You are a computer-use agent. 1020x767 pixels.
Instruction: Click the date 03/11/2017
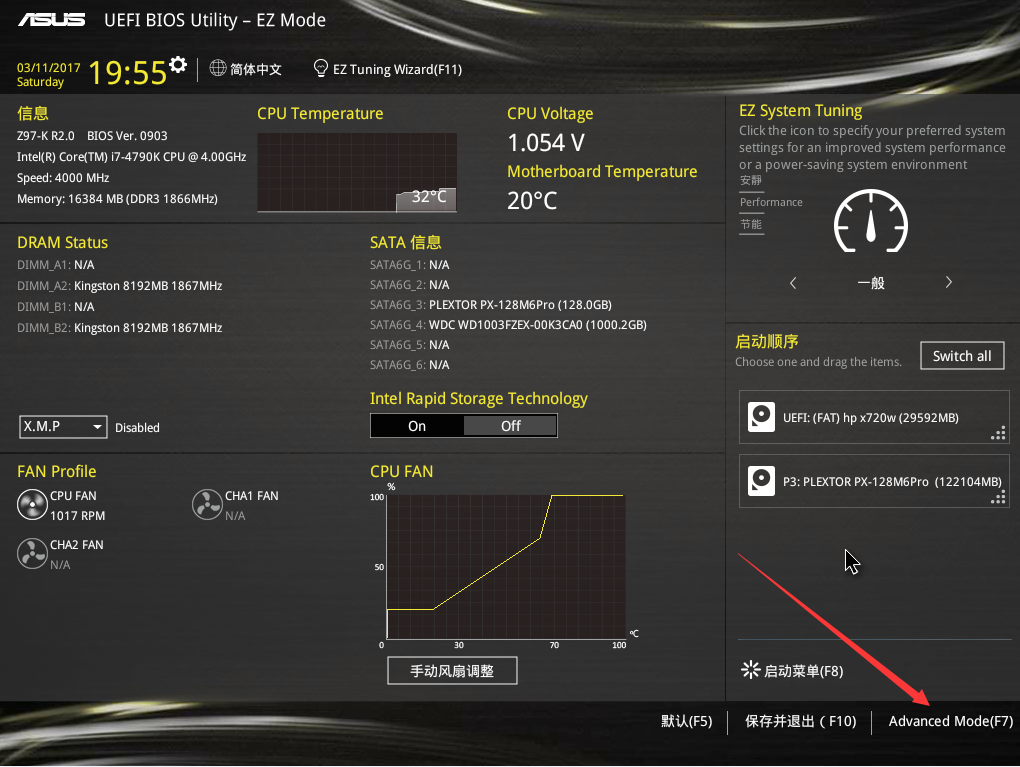click(49, 68)
